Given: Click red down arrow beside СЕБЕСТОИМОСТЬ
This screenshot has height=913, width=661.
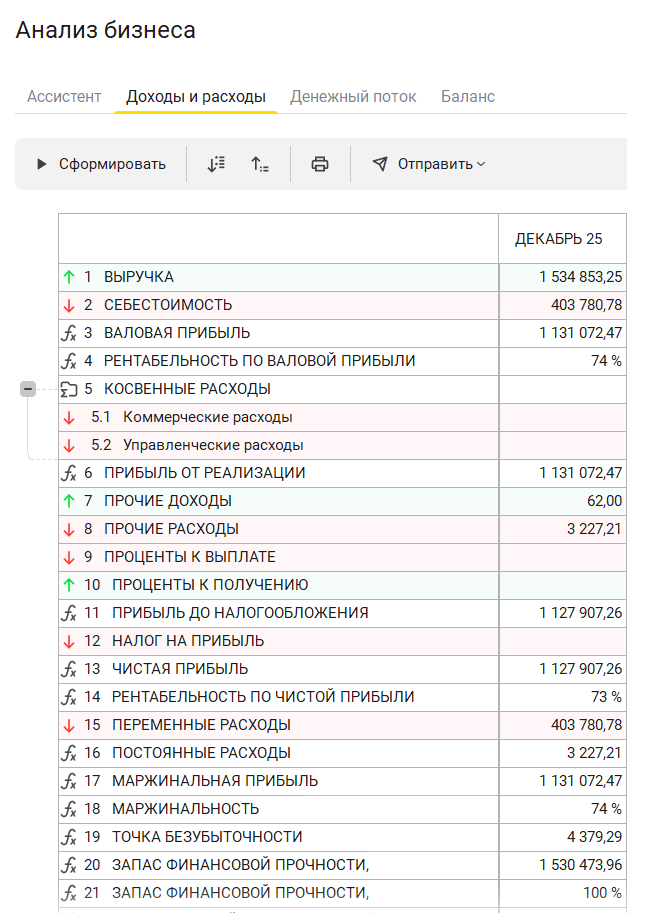Looking at the screenshot, I should point(69,305).
